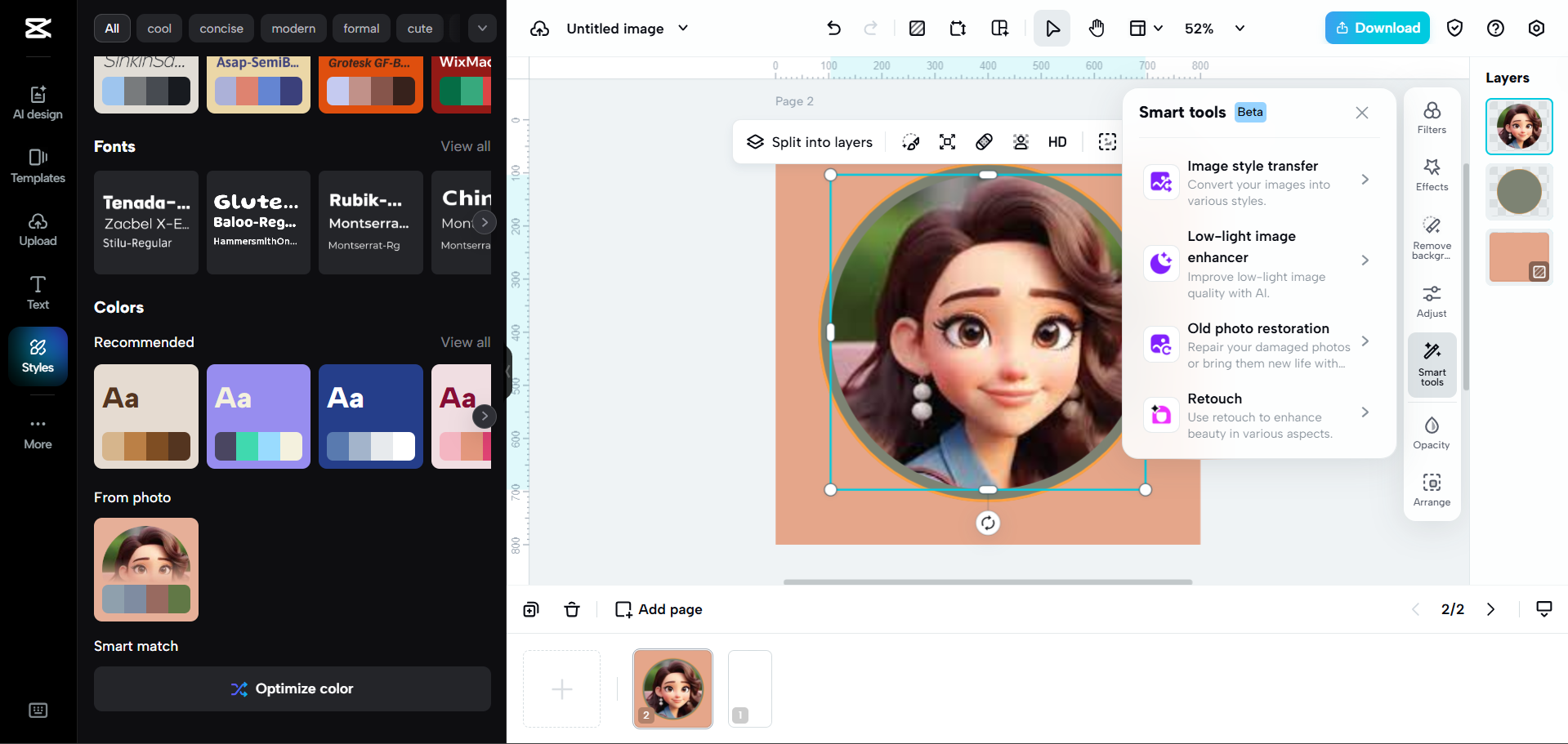Click the Magic Eraser bandage icon

tap(984, 141)
